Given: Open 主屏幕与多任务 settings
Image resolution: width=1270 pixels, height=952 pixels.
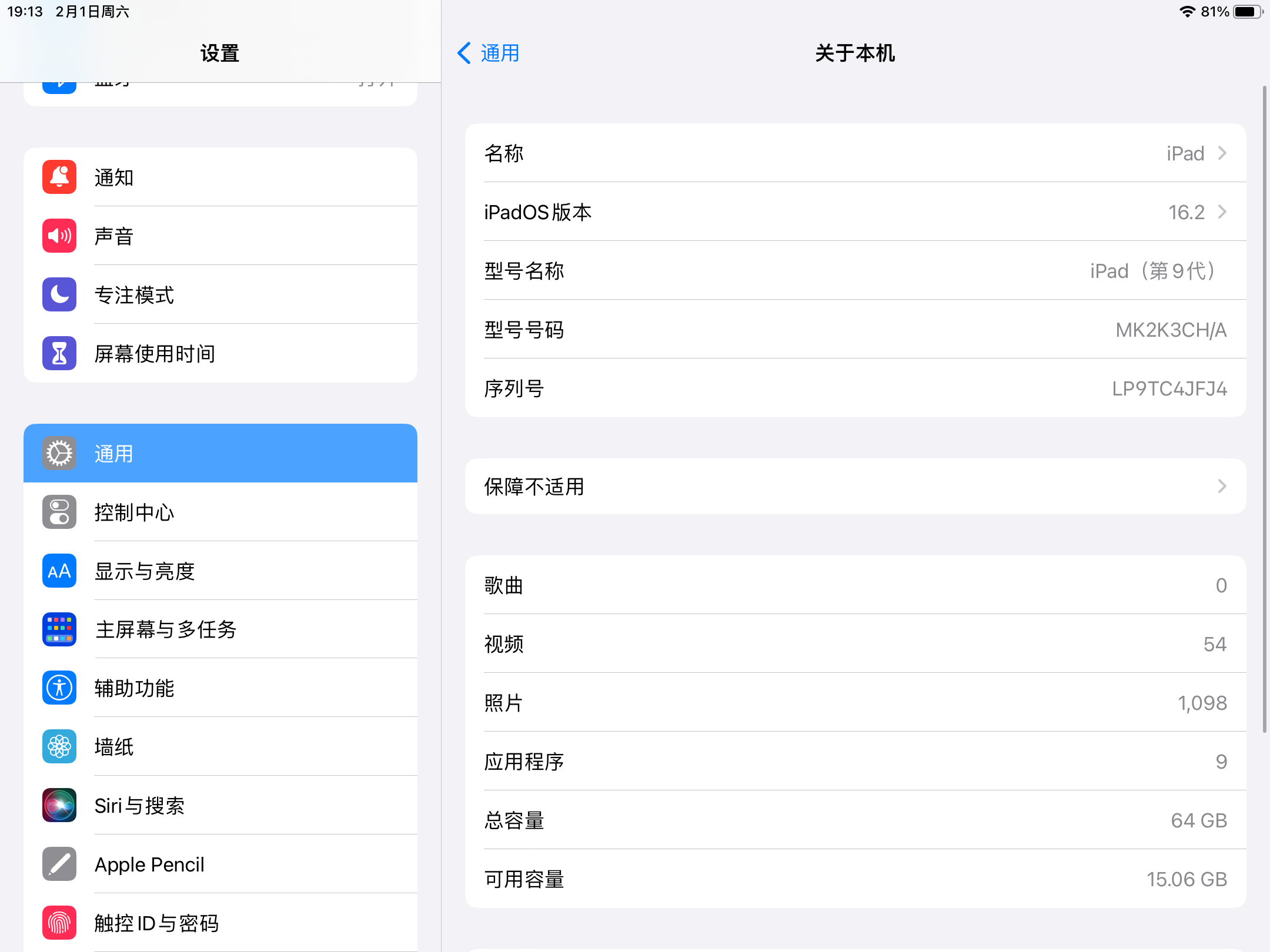Looking at the screenshot, I should [x=220, y=629].
